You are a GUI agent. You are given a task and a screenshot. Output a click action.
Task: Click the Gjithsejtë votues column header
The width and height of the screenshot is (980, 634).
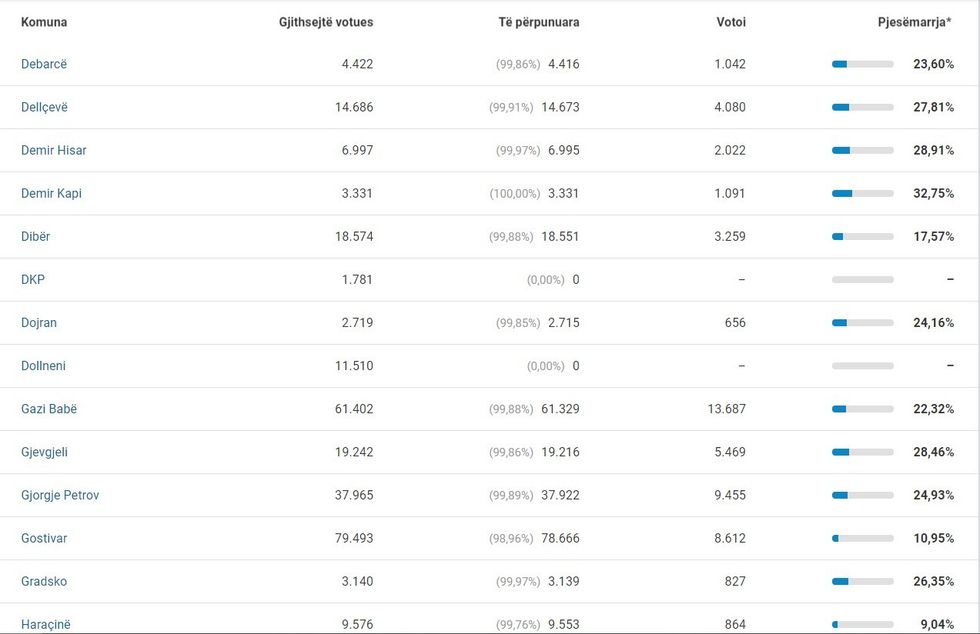326,22
